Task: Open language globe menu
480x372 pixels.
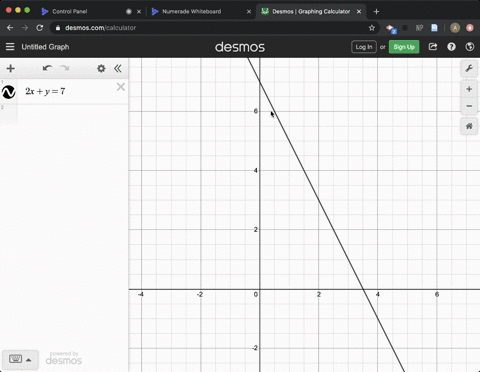Action: pyautogui.click(x=470, y=47)
